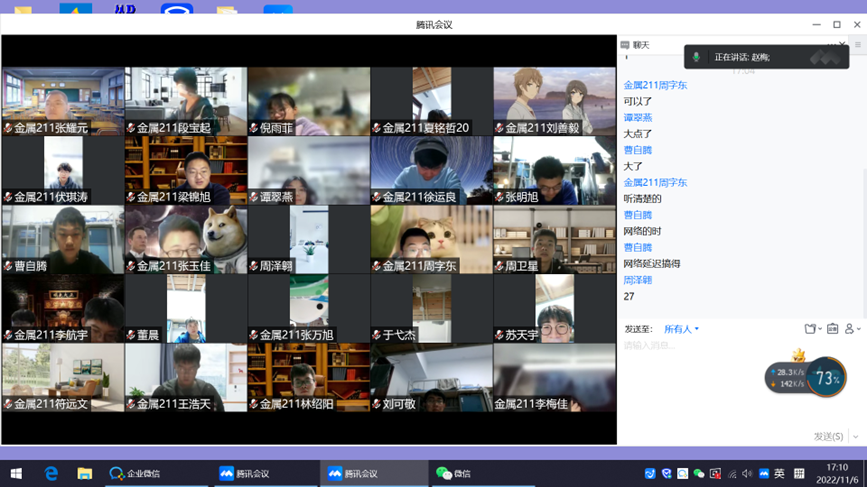The width and height of the screenshot is (867, 487).
Task: Open Microsoft Edge from the taskbar
Action: pyautogui.click(x=51, y=473)
